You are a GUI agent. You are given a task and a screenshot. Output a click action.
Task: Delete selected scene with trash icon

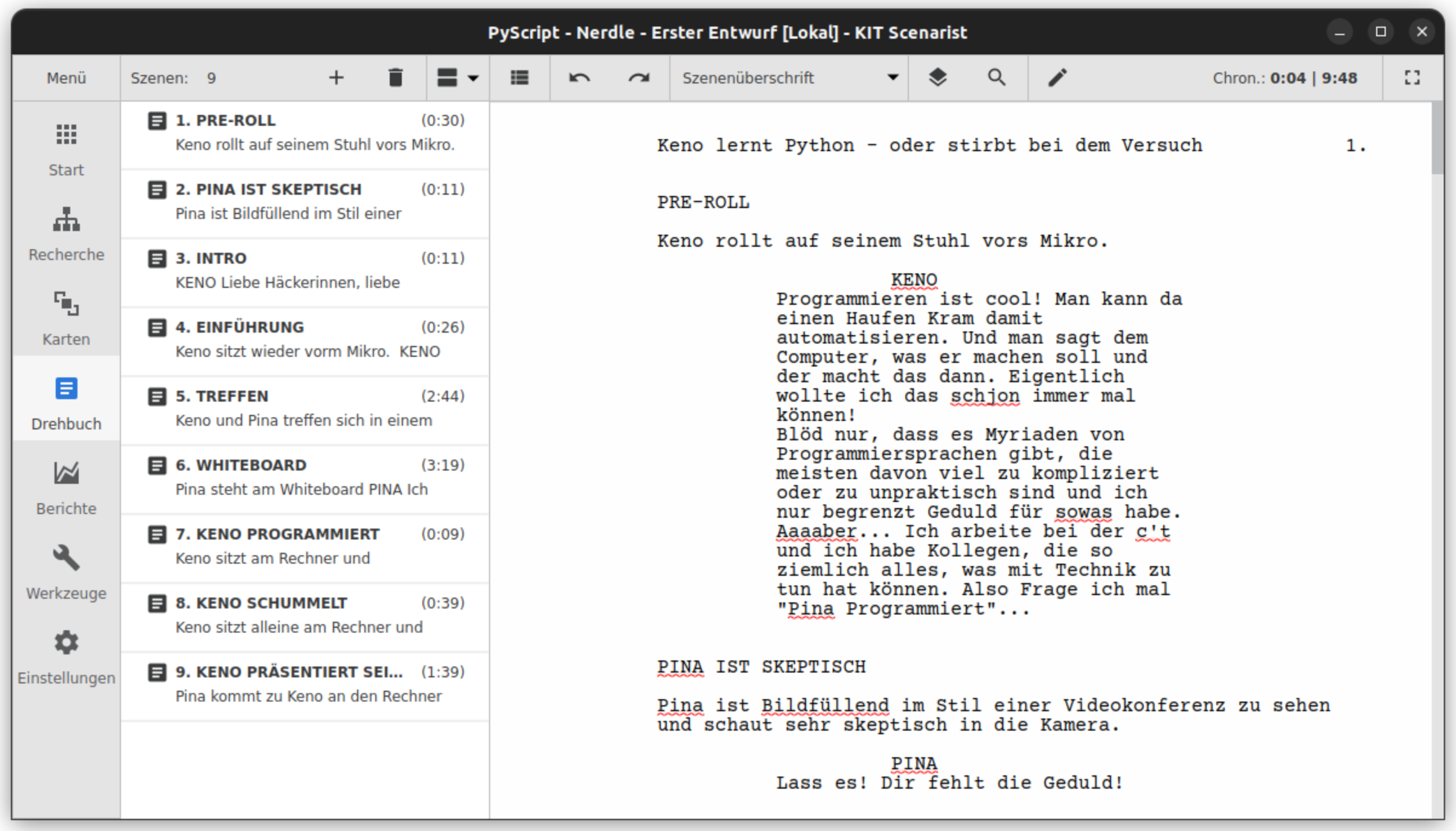pos(395,78)
